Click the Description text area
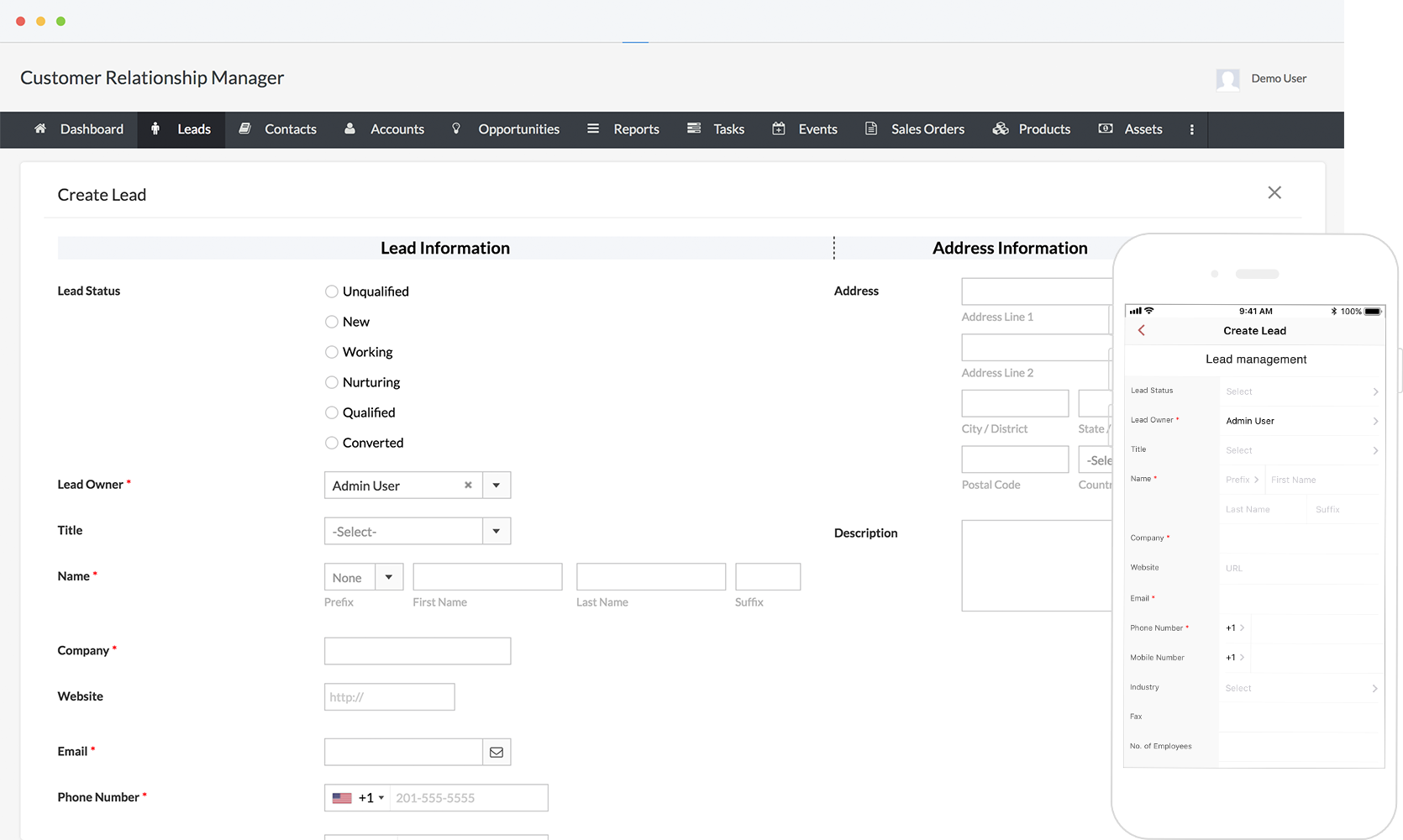The image size is (1403, 840). [x=1038, y=565]
